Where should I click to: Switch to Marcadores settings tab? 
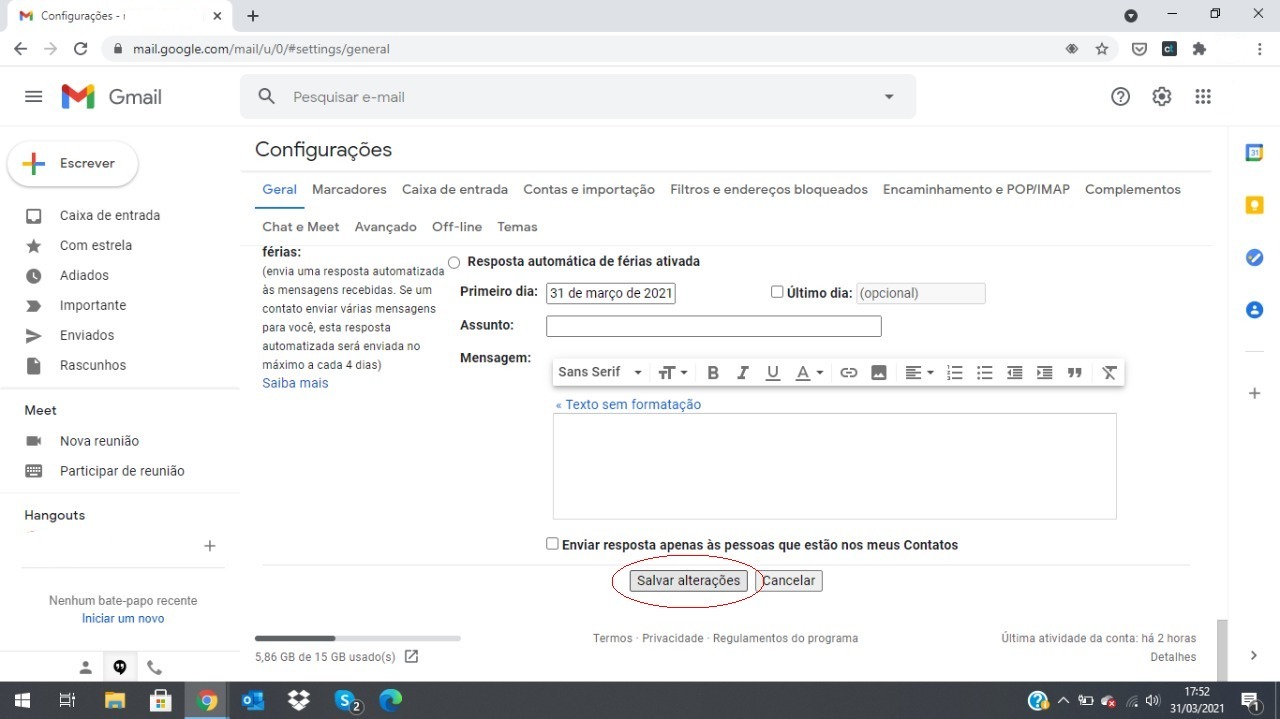pyautogui.click(x=349, y=189)
